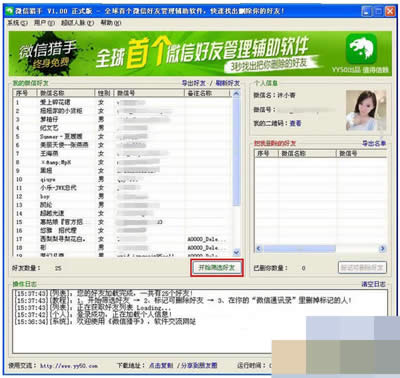Image resolution: width=400 pixels, height=378 pixels.
Task: Click the 开始筛选好友 button
Action: point(217,268)
